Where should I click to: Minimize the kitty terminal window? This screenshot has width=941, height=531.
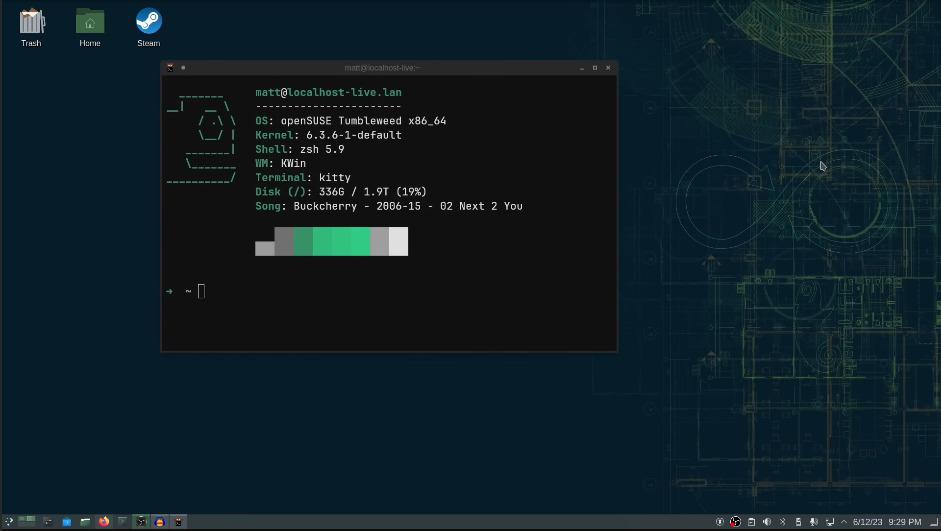coord(582,68)
